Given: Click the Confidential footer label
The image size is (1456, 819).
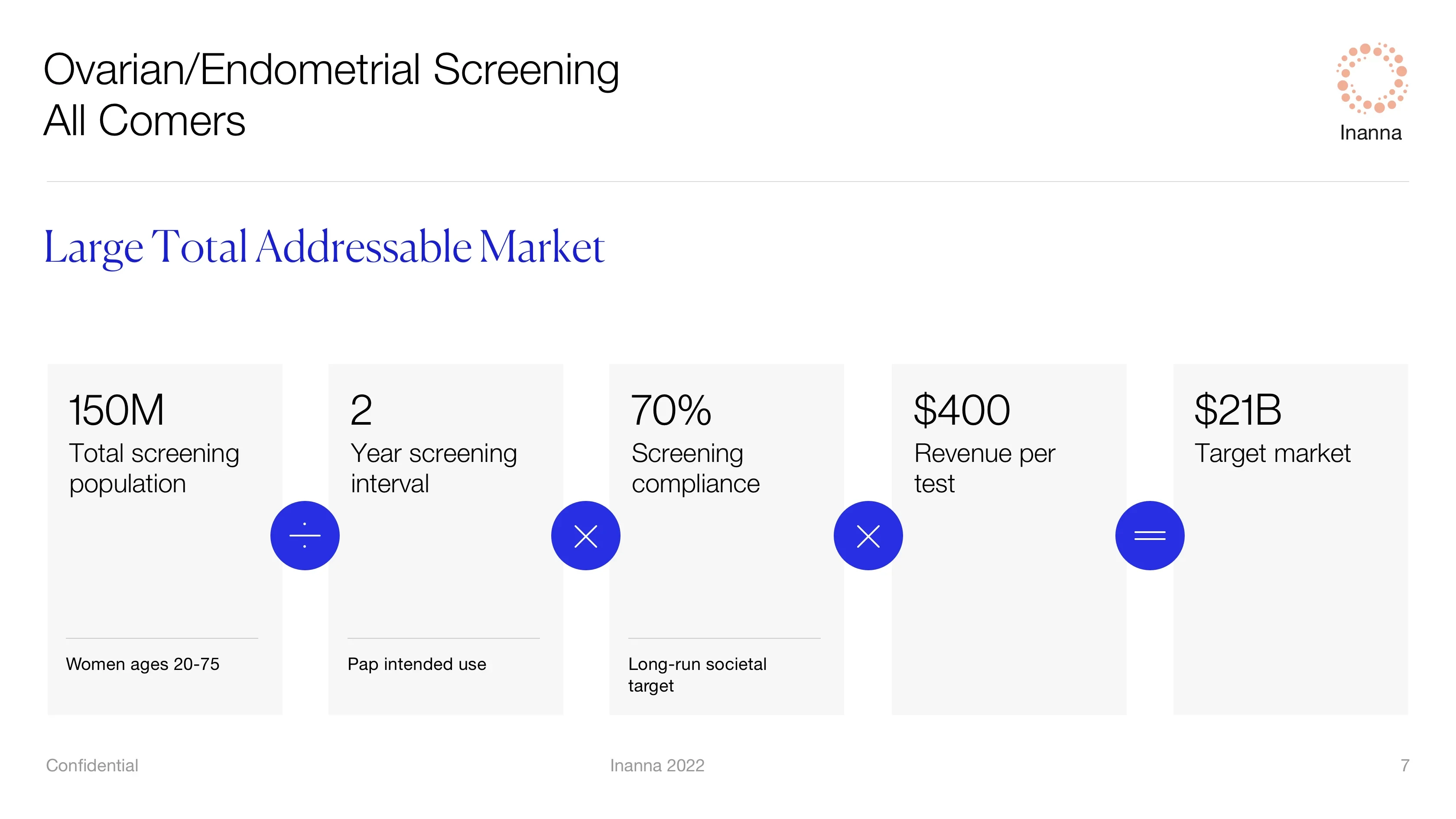Looking at the screenshot, I should pos(92,765).
